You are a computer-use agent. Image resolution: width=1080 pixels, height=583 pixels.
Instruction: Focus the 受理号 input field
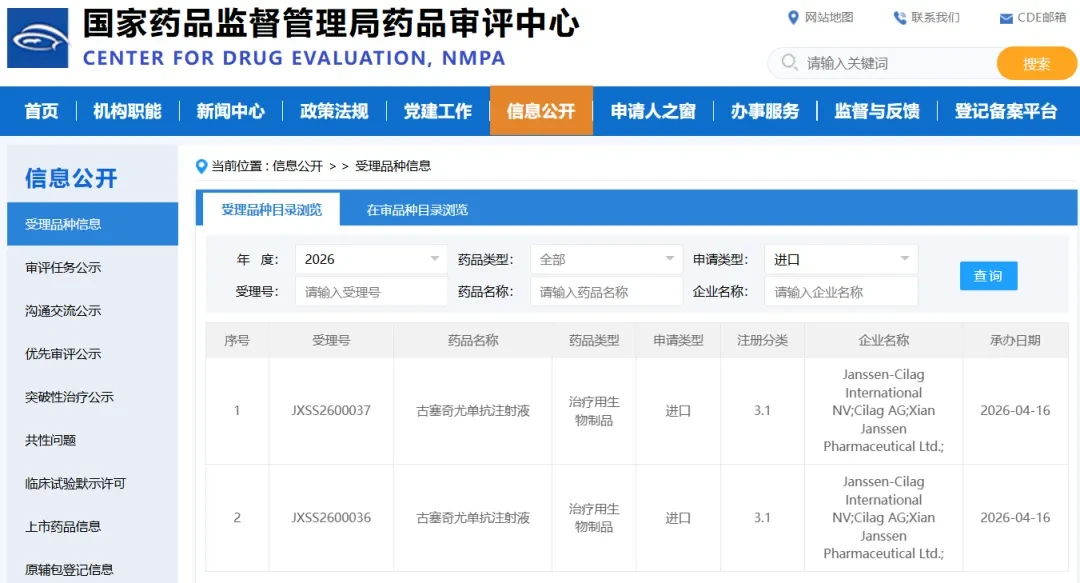click(371, 292)
